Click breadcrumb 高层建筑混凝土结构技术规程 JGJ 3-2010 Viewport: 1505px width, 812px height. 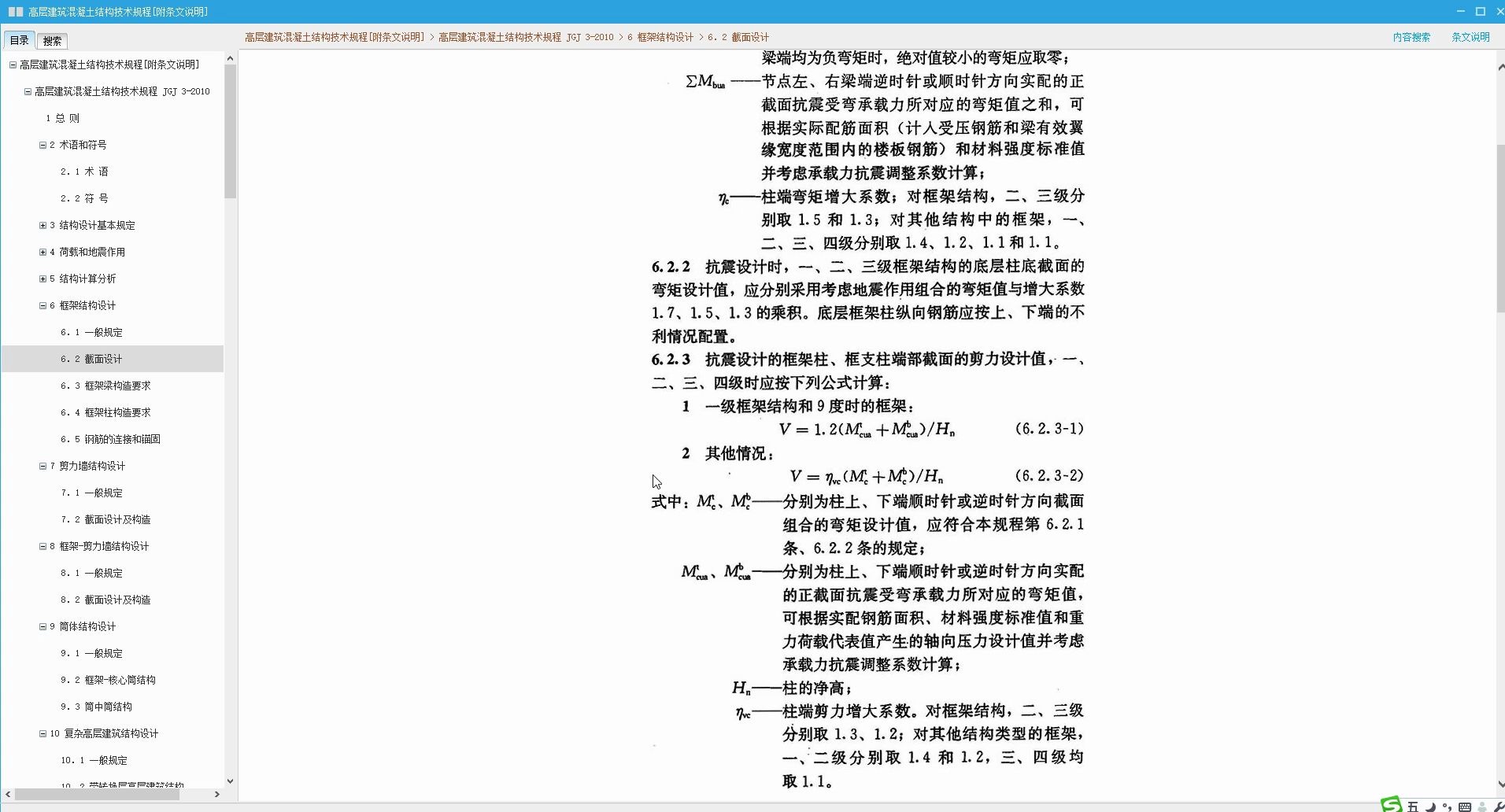pos(526,37)
